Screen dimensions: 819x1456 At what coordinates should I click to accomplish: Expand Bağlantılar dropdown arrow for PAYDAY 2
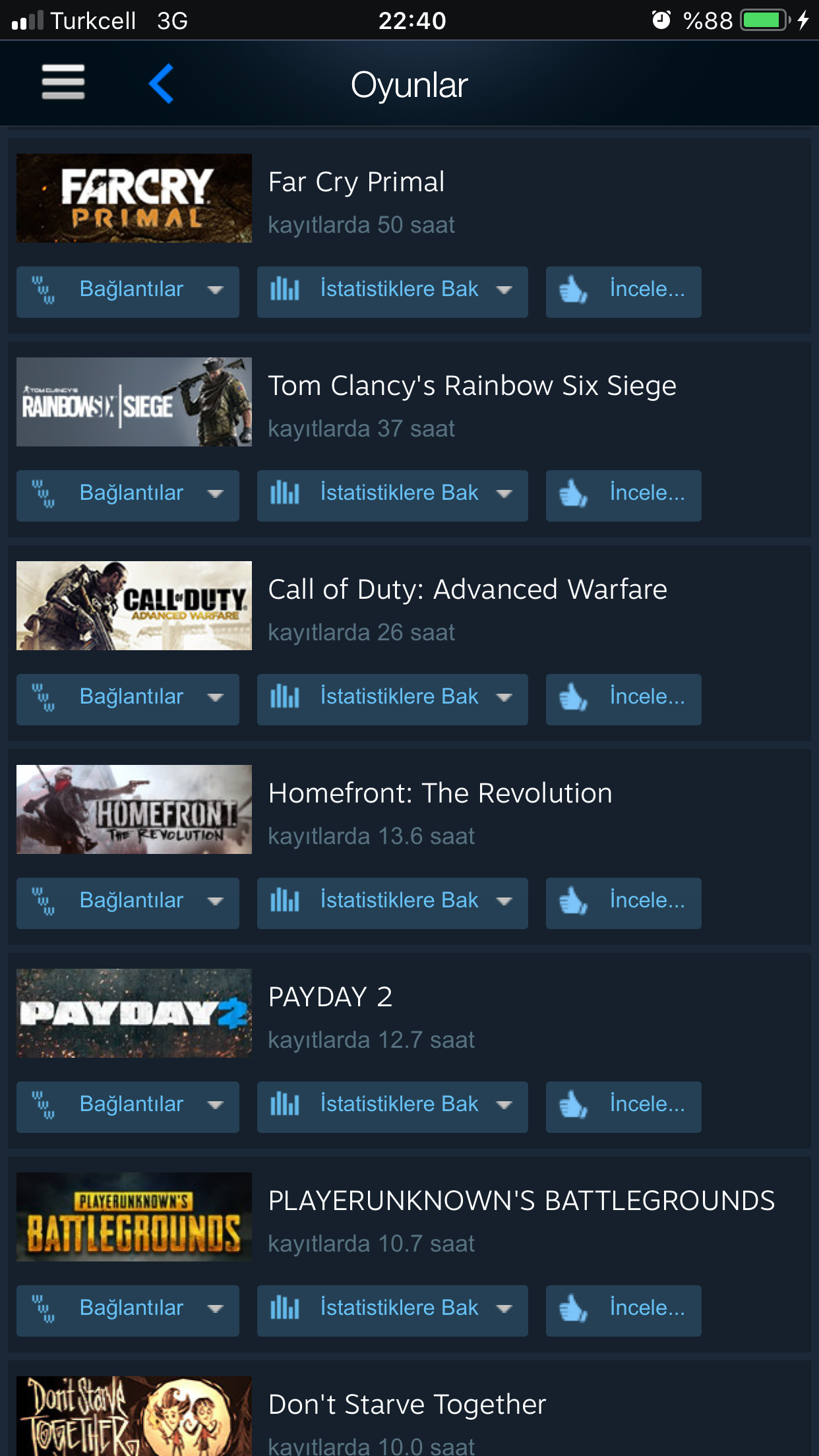coord(215,1105)
